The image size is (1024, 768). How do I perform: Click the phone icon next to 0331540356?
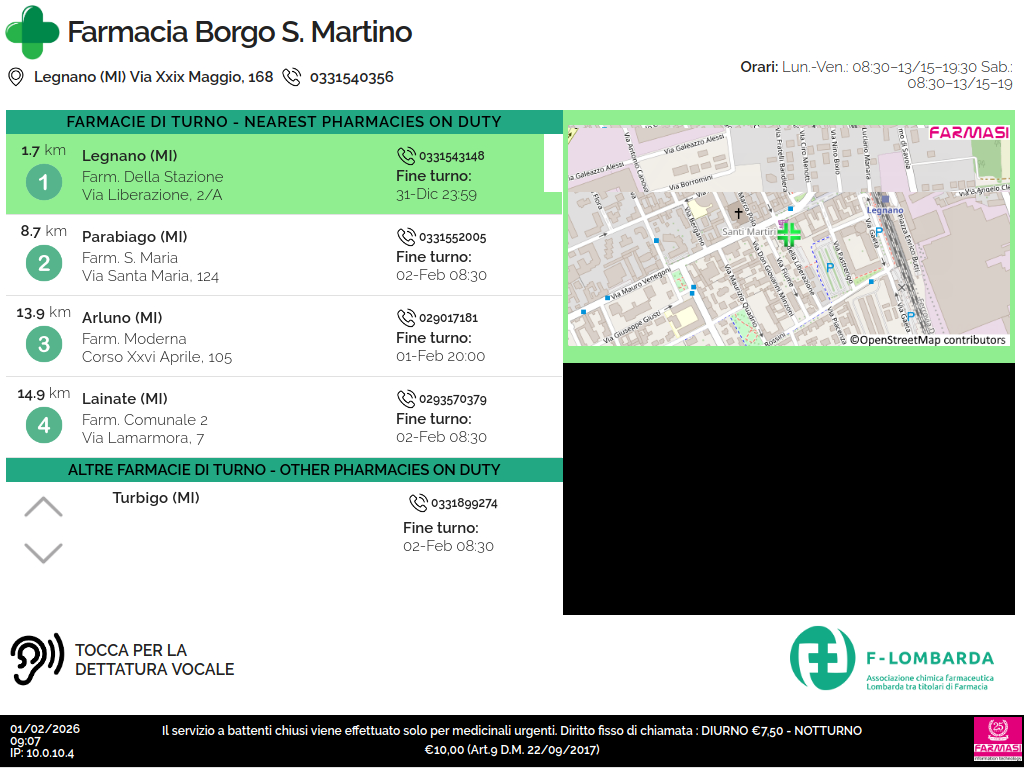[x=292, y=77]
